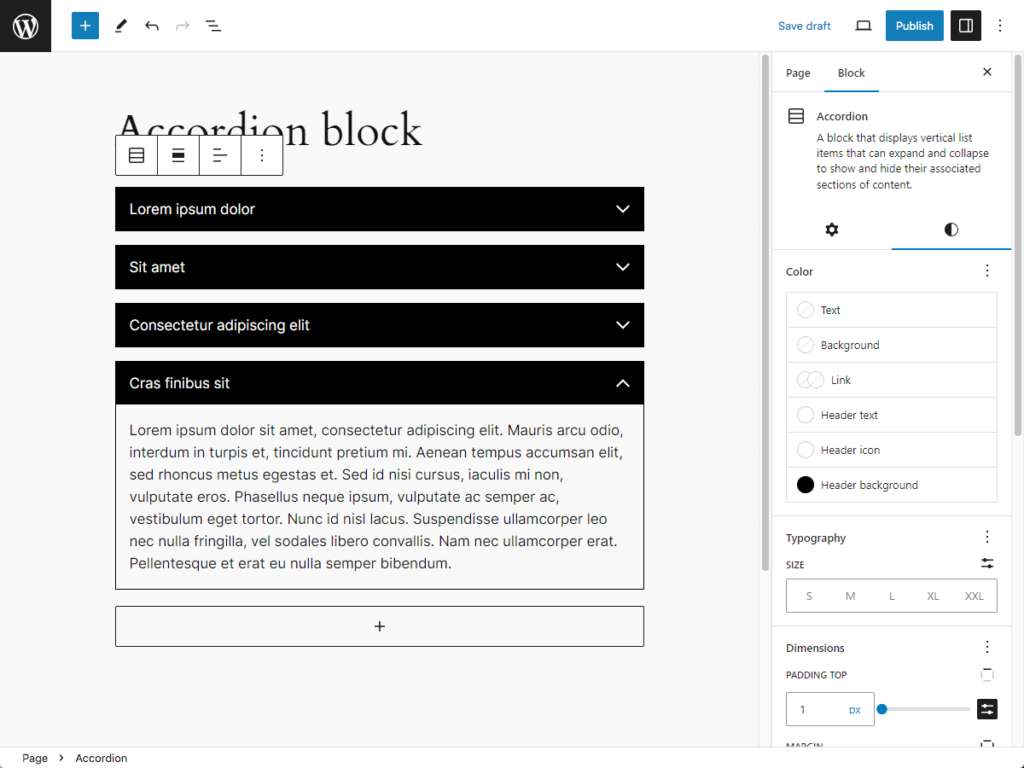Toggle custom padding options control

[987, 709]
